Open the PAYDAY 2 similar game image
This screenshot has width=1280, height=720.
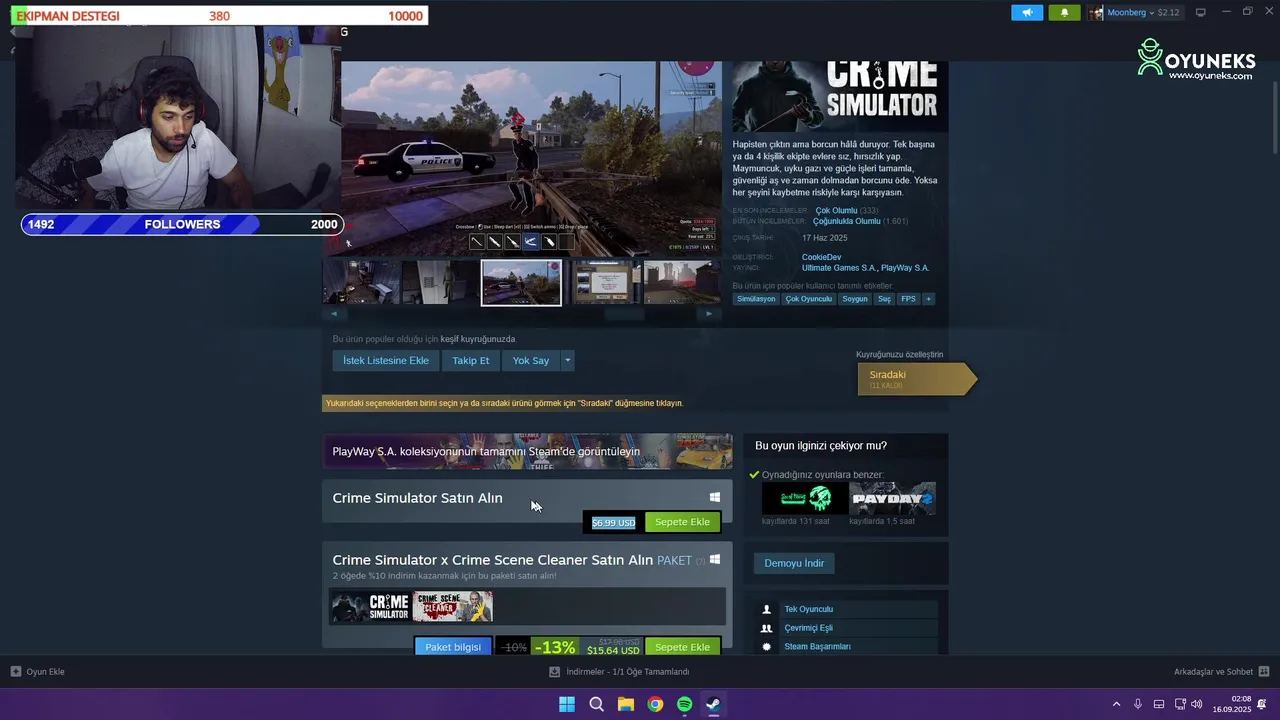pos(893,498)
